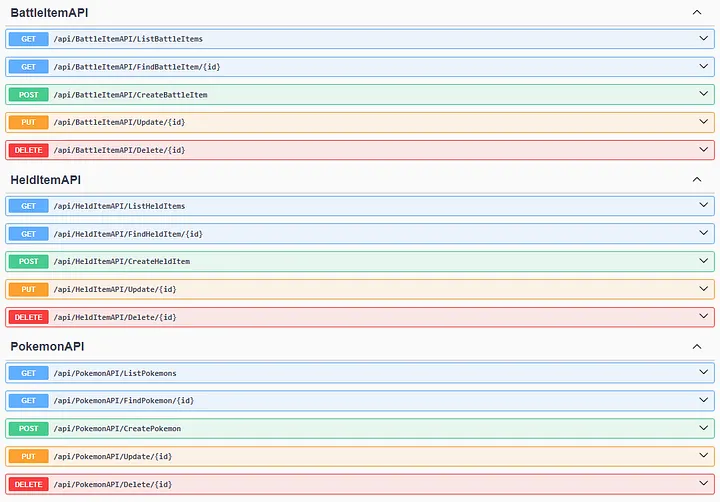Expand the FindBattleItem/{id} row arrow
The height and width of the screenshot is (502, 720).
703,67
